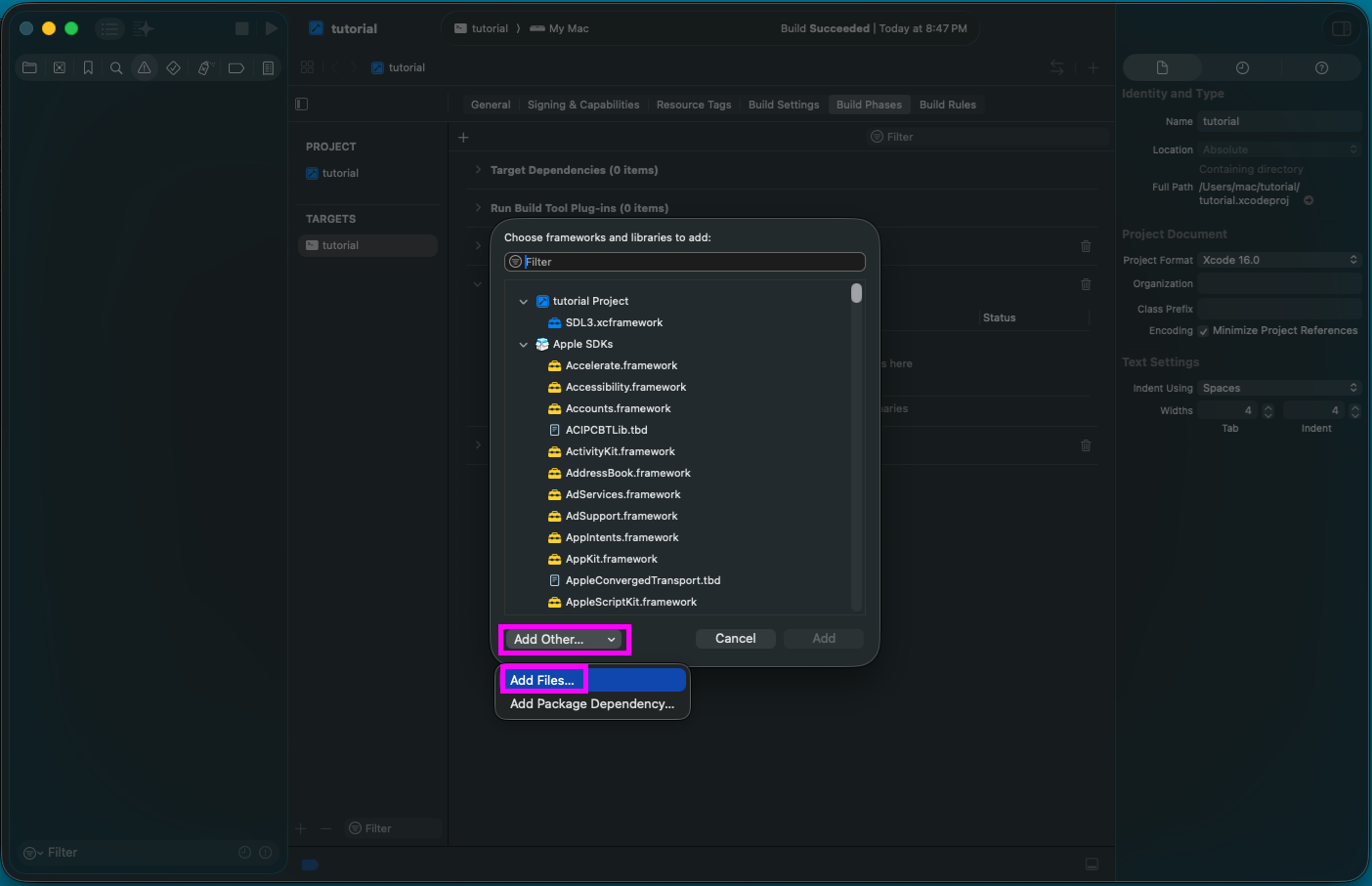This screenshot has height=886, width=1372.
Task: Click the Organization input field
Action: tap(1279, 283)
